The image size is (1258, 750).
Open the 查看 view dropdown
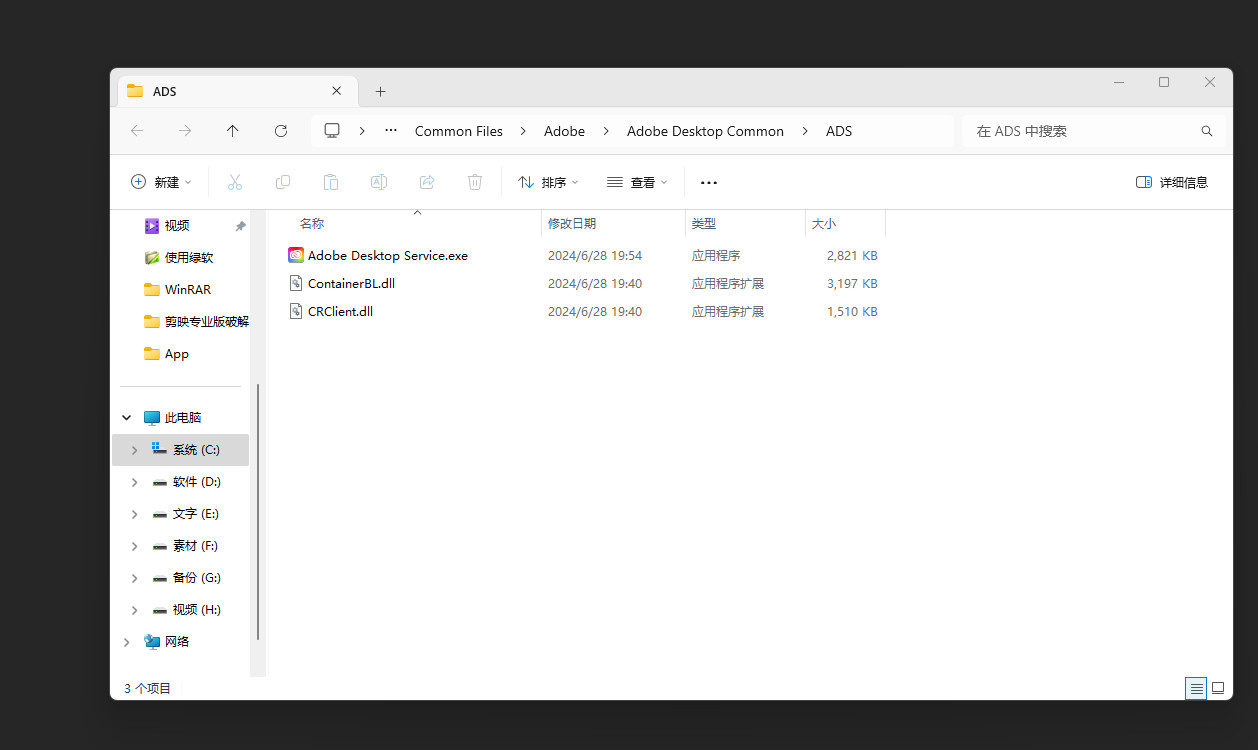637,182
